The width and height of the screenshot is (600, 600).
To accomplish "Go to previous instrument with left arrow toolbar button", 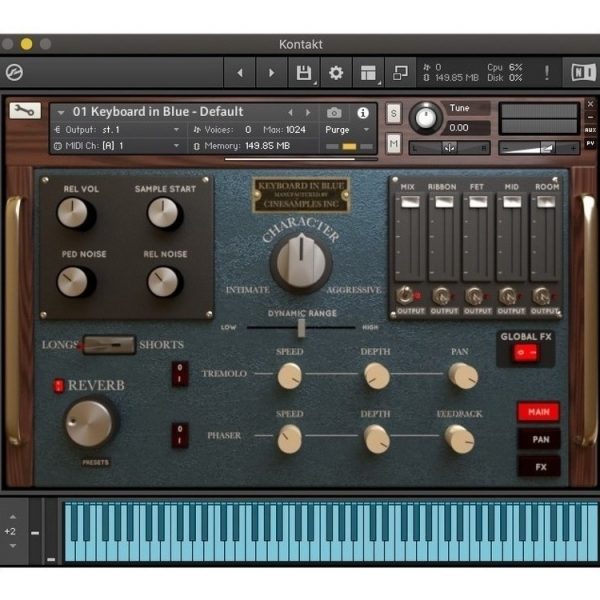I will pyautogui.click(x=240, y=73).
